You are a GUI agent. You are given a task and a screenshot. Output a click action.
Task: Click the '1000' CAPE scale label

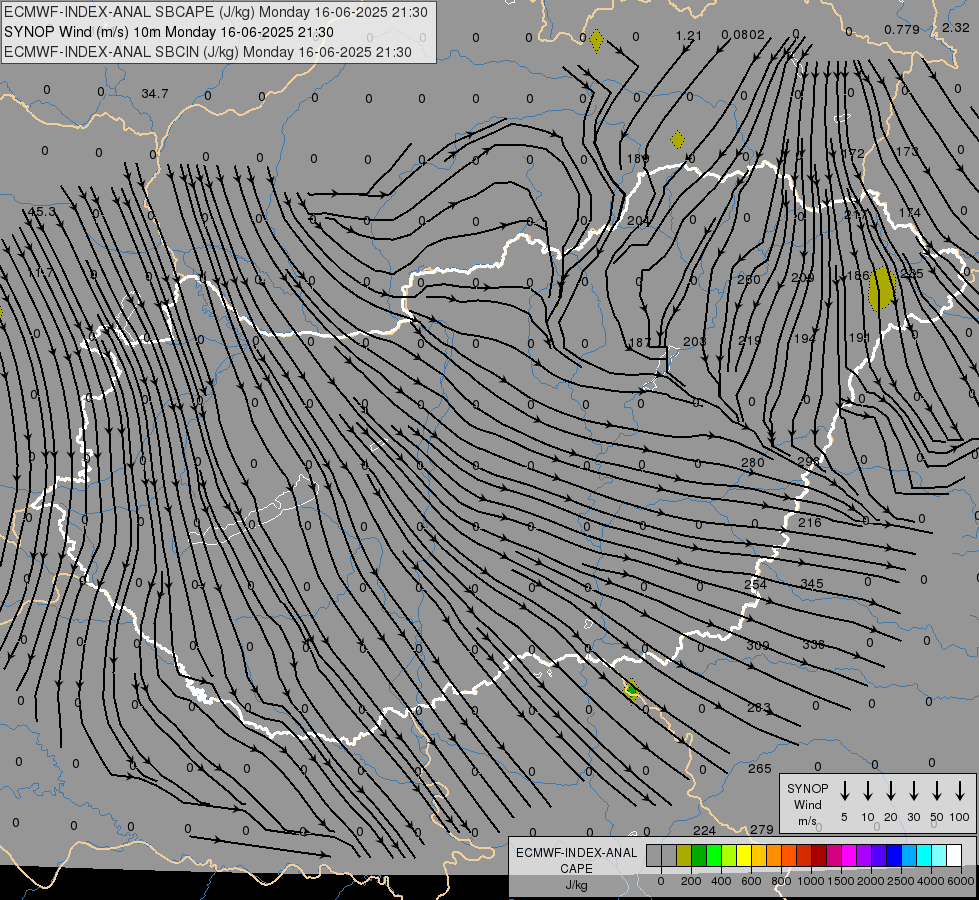click(810, 881)
